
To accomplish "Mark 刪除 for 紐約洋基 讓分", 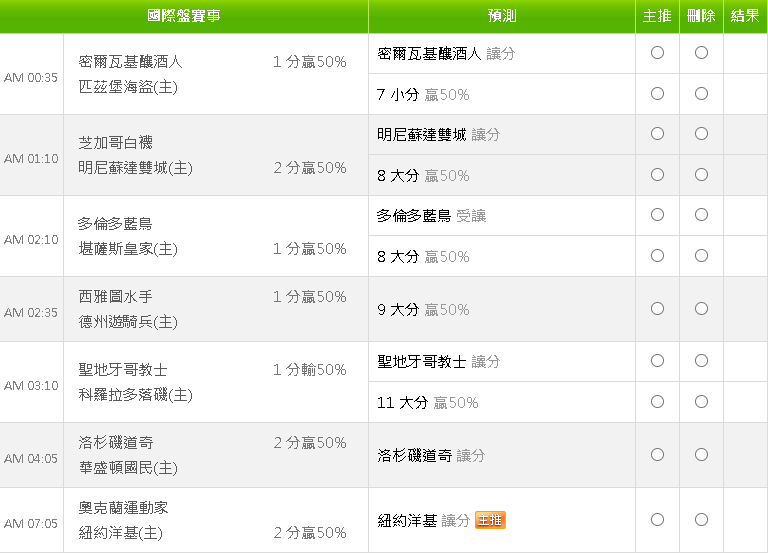I will (x=701, y=520).
